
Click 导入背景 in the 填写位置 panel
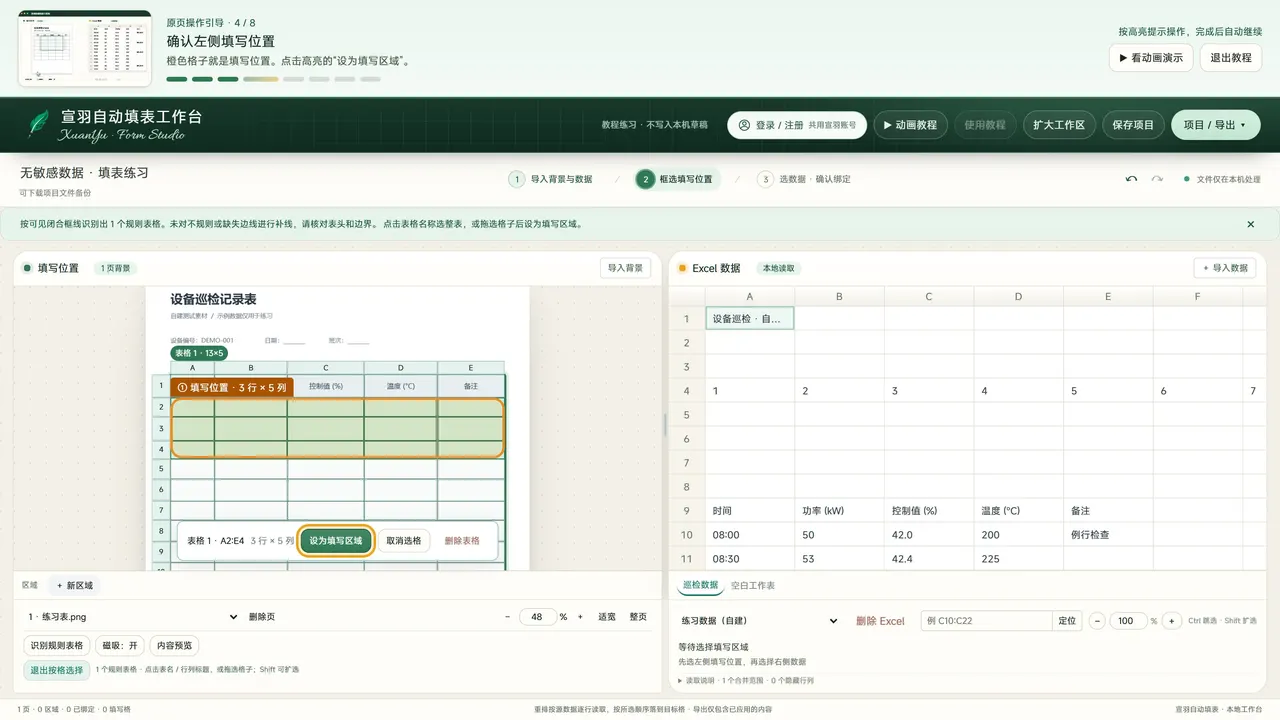(626, 268)
